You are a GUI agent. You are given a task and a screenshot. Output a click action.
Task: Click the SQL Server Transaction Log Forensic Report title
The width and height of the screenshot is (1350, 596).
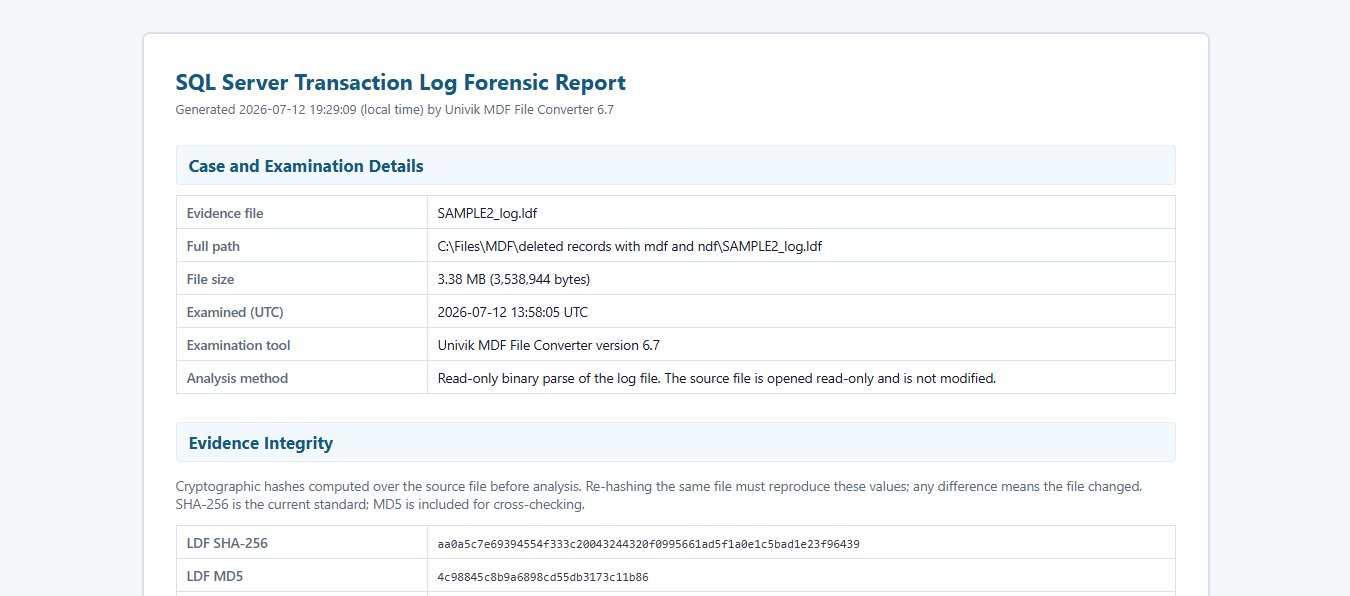[x=401, y=83]
